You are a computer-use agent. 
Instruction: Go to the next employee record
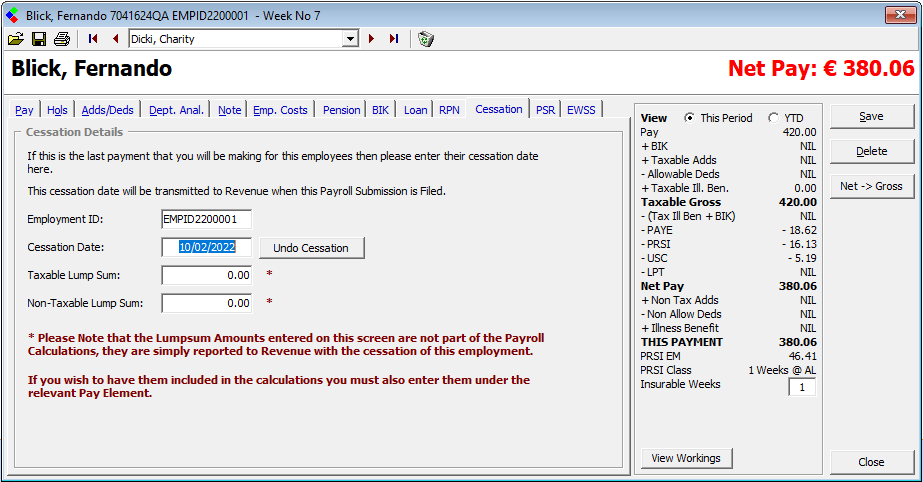click(x=372, y=39)
